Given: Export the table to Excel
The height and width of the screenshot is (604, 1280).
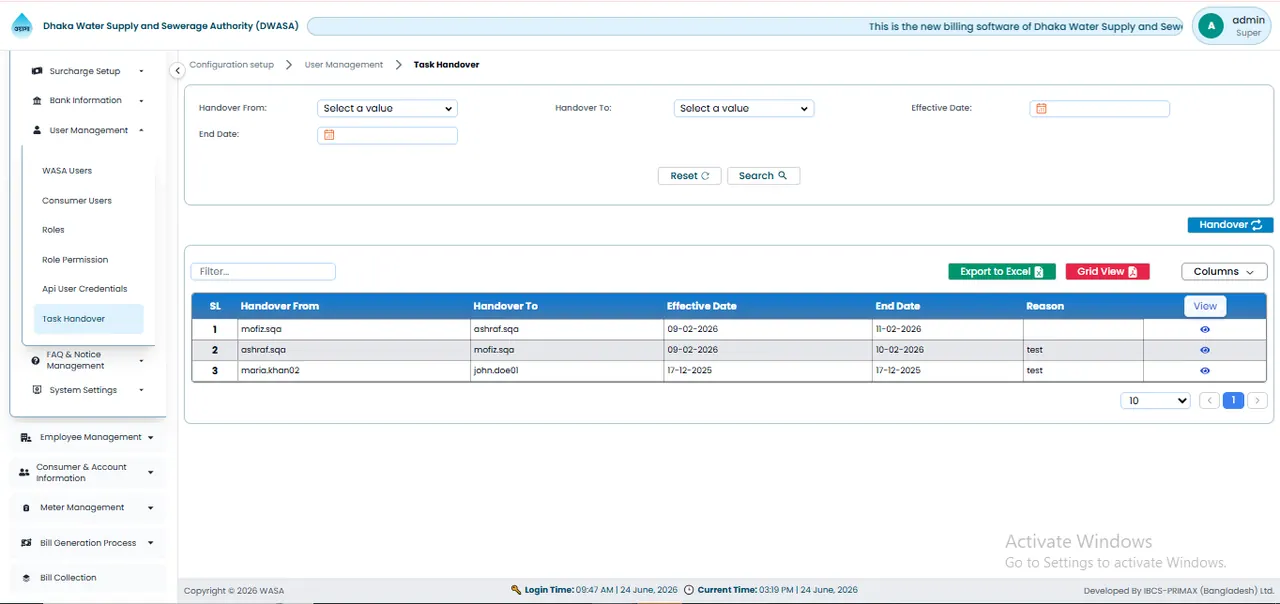Looking at the screenshot, I should [1001, 271].
